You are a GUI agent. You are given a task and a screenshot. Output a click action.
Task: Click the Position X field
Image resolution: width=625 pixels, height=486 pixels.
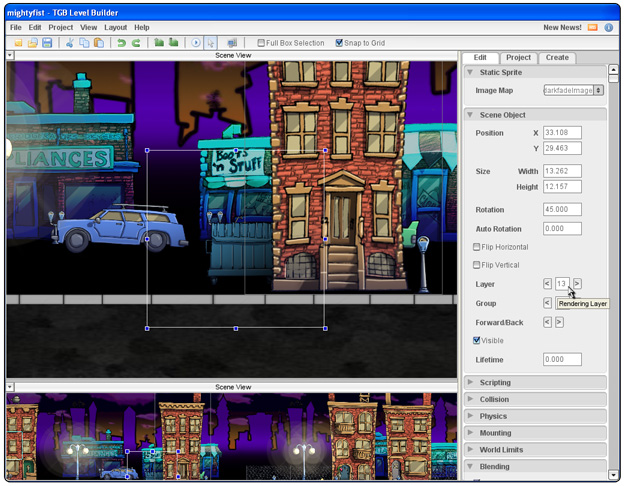(x=562, y=132)
